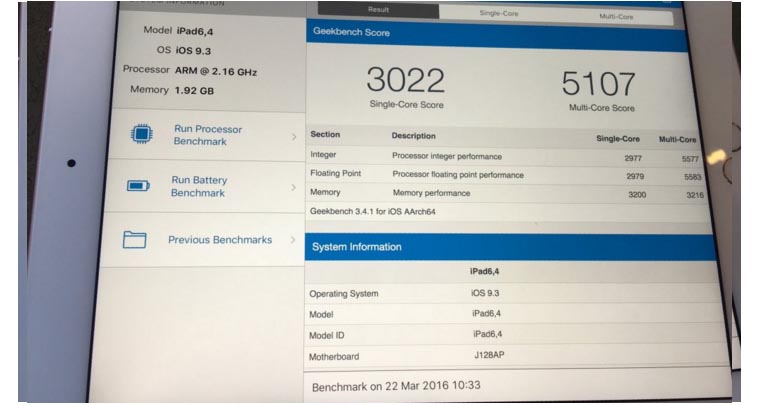Click Geekbench 3.4.1 for iOS AArch64 text
This screenshot has height=405, width=760.
(x=373, y=212)
